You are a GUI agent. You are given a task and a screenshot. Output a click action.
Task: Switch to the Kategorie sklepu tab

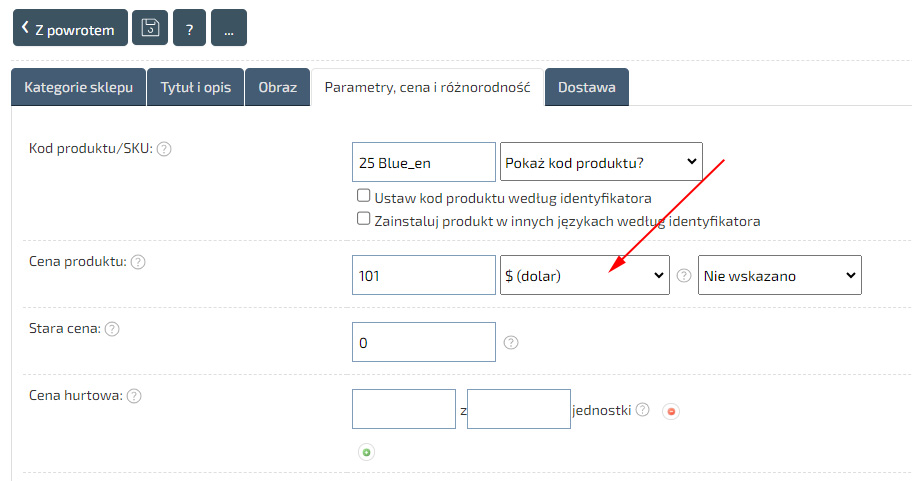tap(78, 87)
